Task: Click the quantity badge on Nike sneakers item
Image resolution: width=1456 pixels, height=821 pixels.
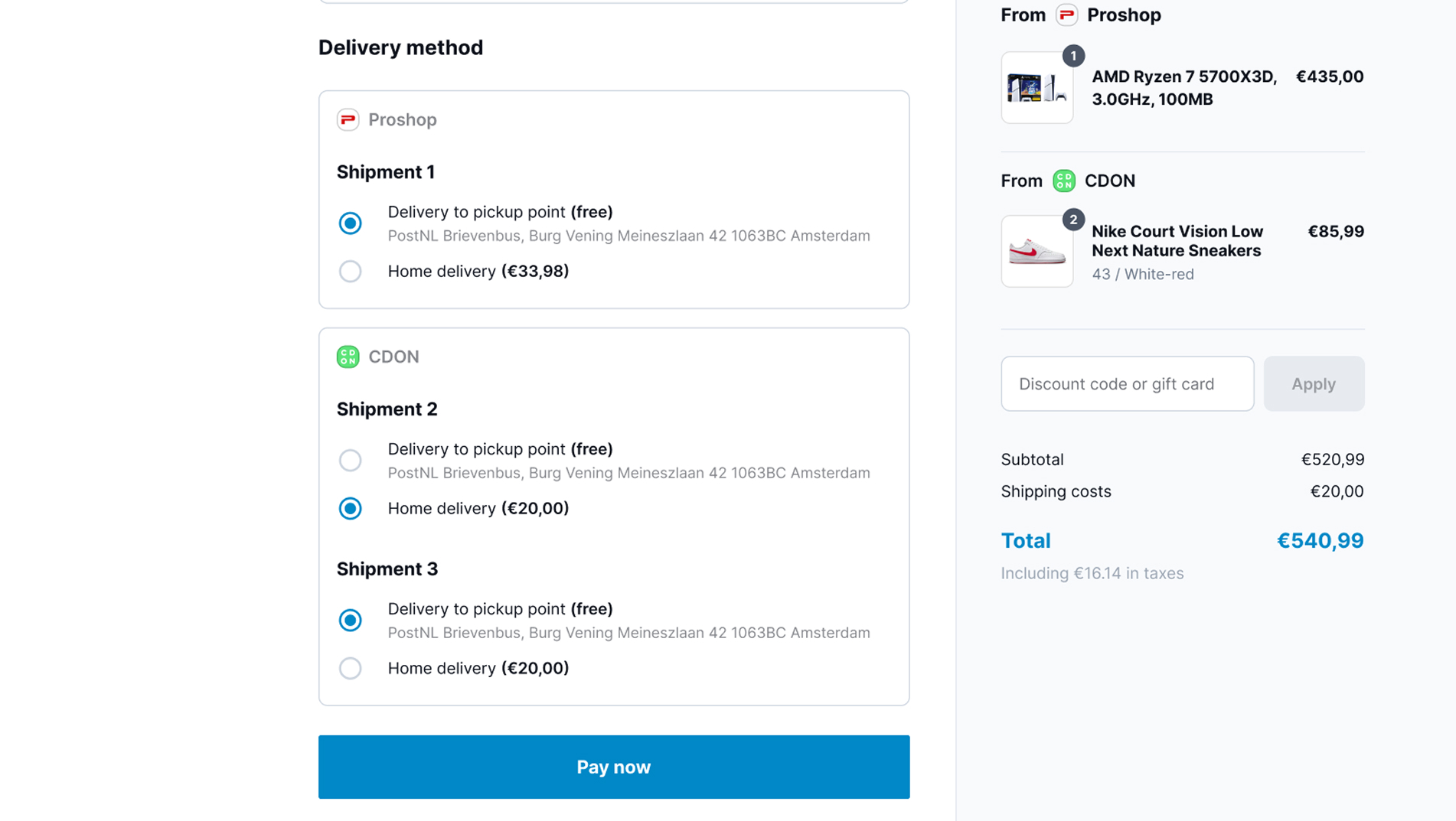Action: (x=1073, y=220)
